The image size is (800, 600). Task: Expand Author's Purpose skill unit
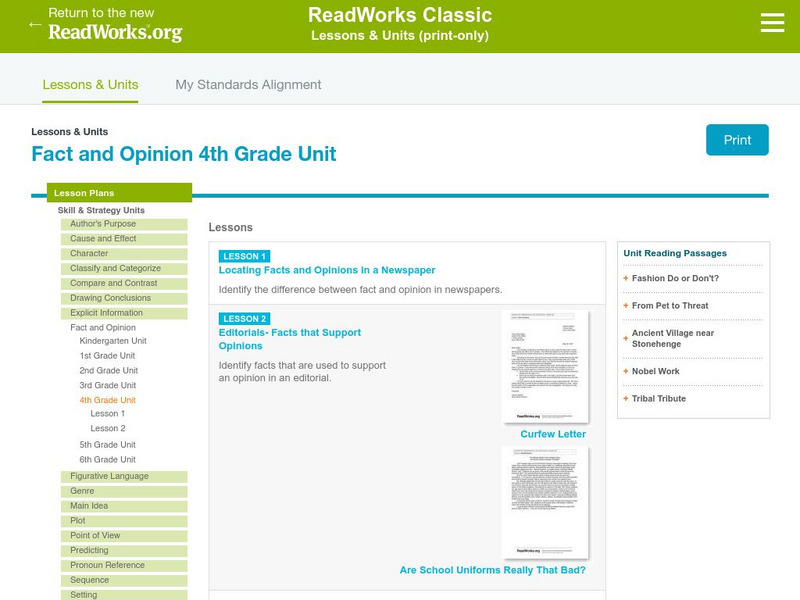124,224
